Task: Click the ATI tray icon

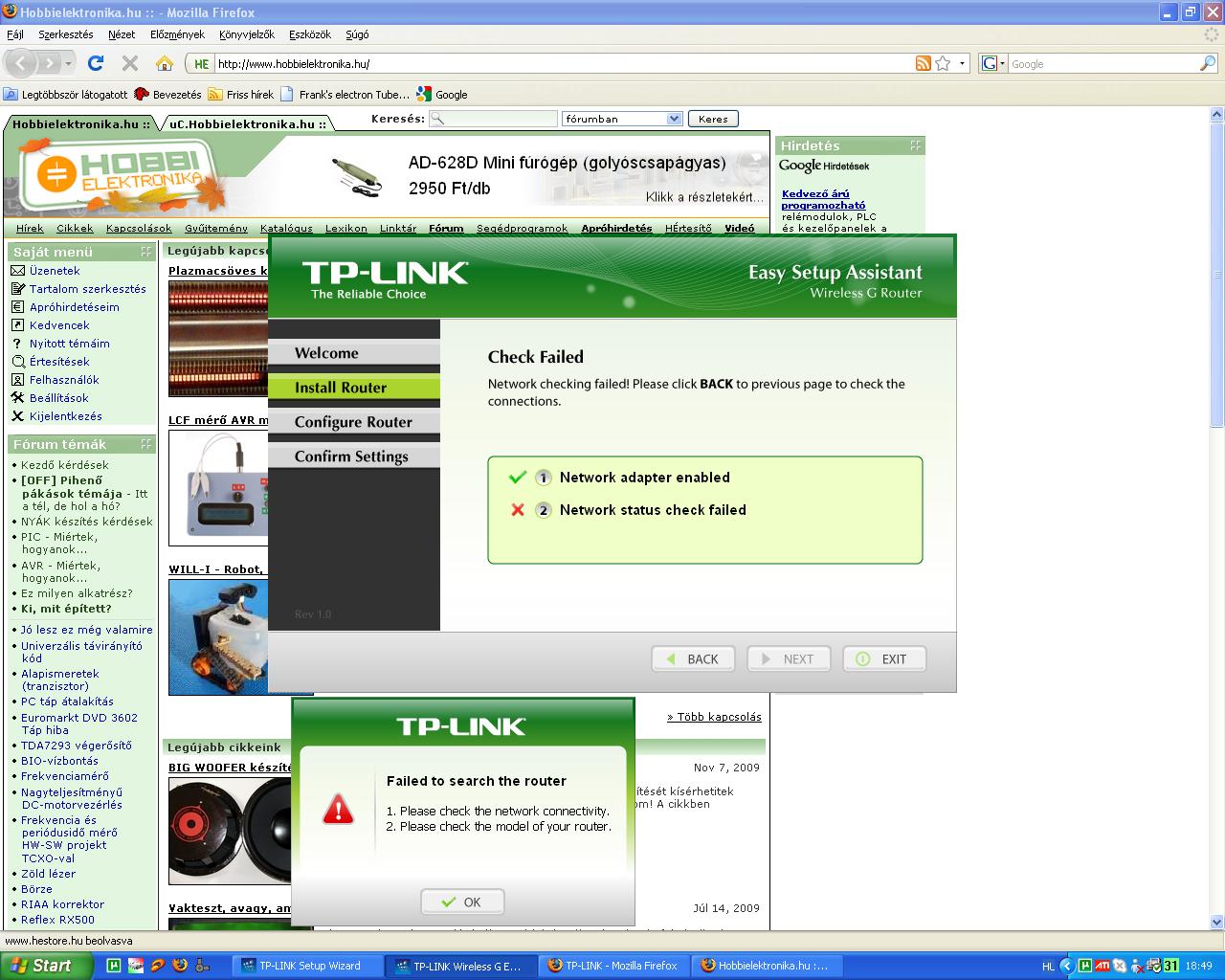Action: (1102, 966)
